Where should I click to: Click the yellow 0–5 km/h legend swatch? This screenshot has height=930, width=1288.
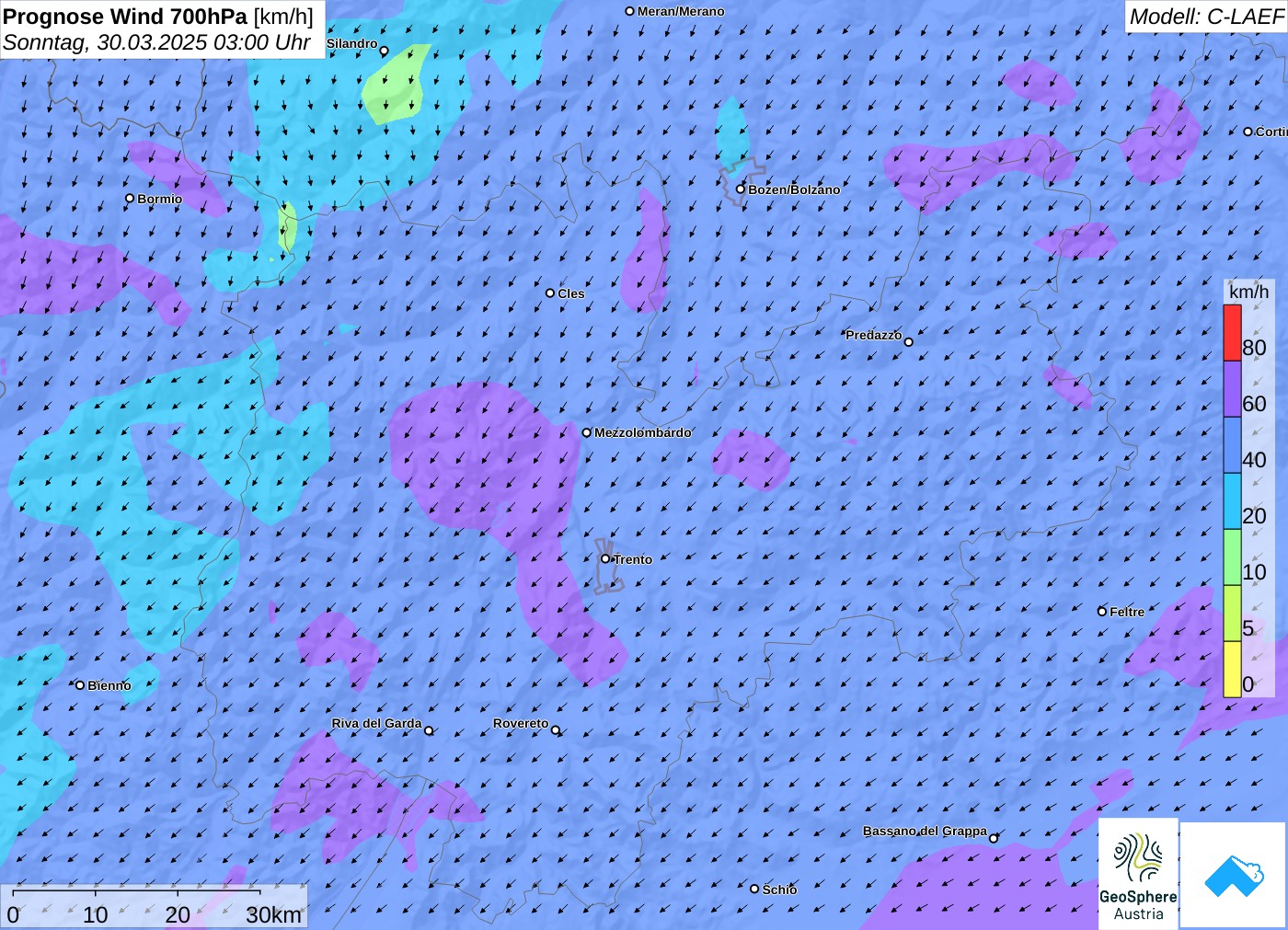pos(1232,669)
